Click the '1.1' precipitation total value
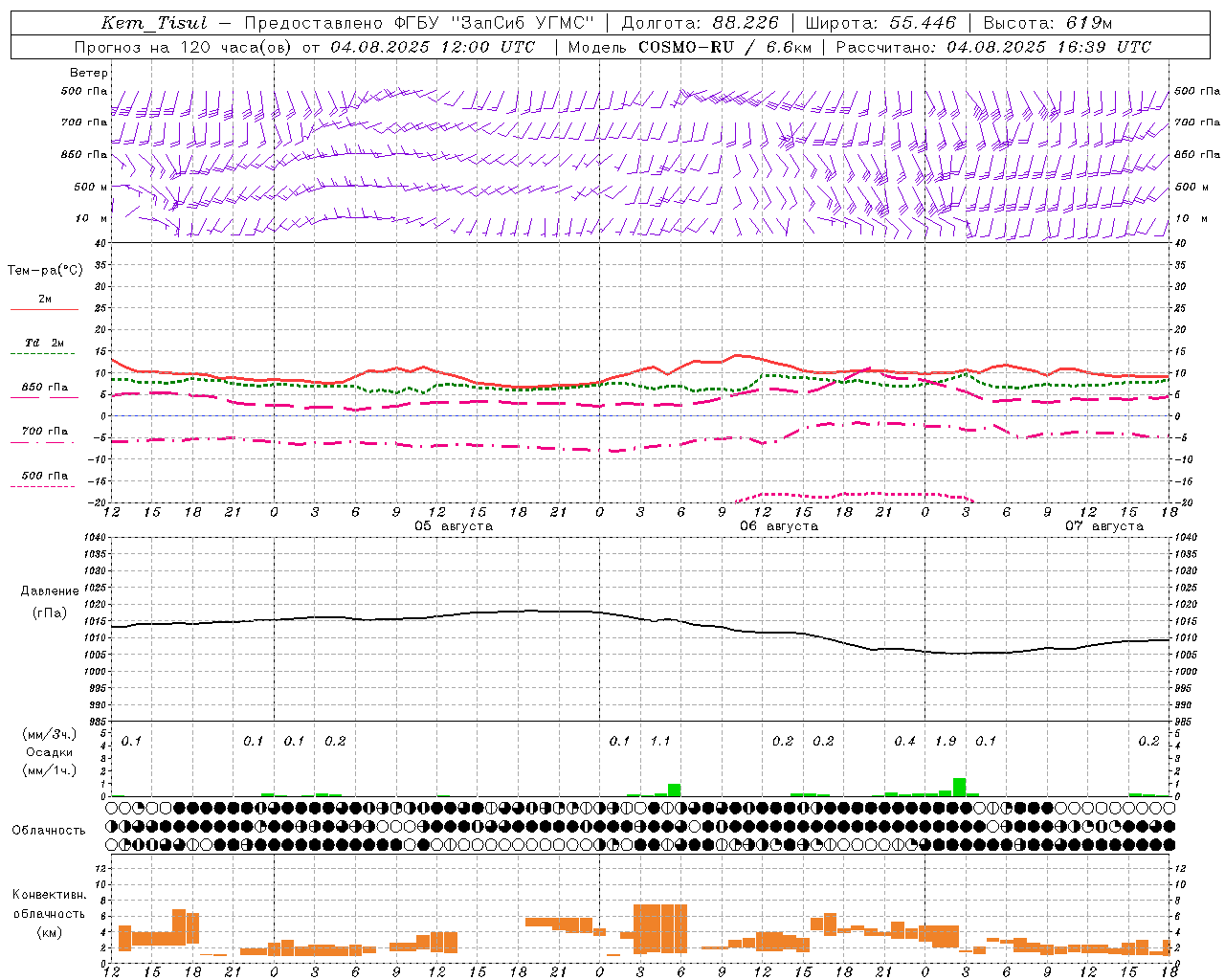Viewport: 1225px width, 980px height. [660, 742]
